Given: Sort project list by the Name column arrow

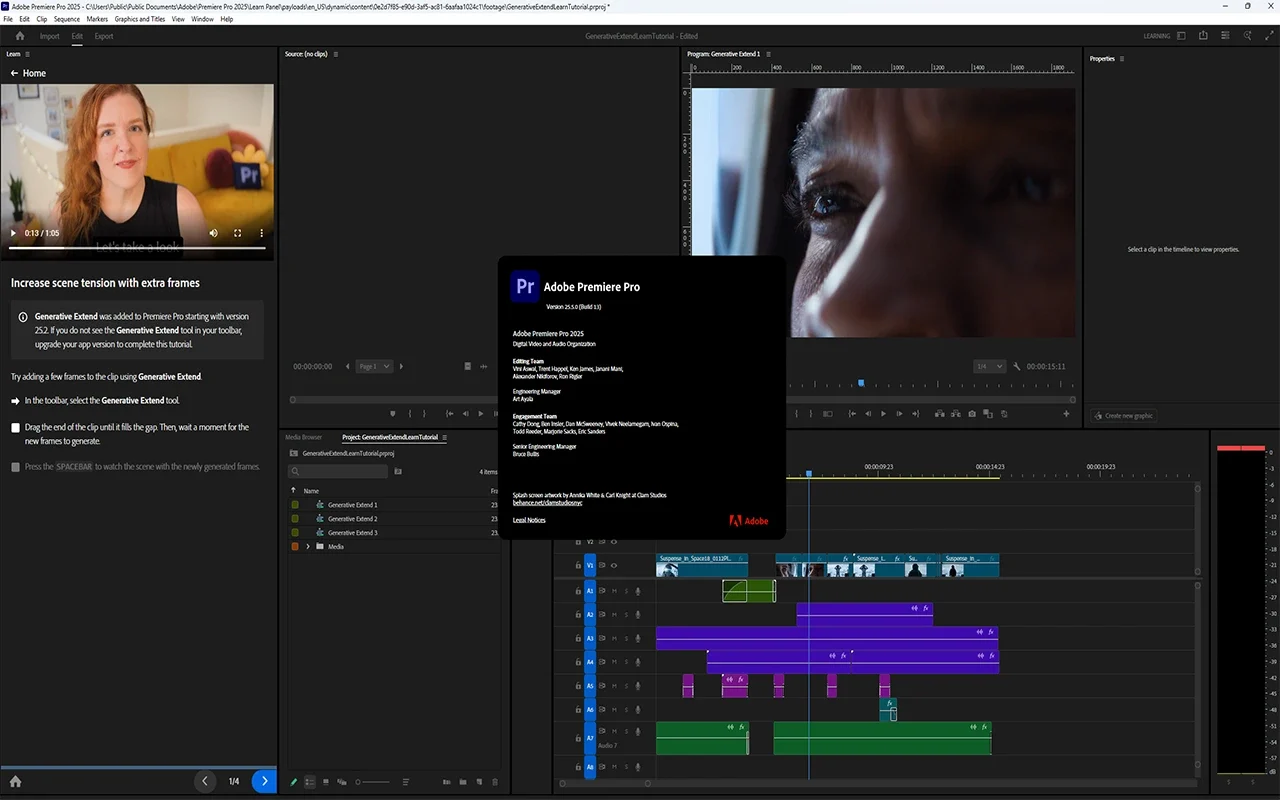Looking at the screenshot, I should click(293, 491).
